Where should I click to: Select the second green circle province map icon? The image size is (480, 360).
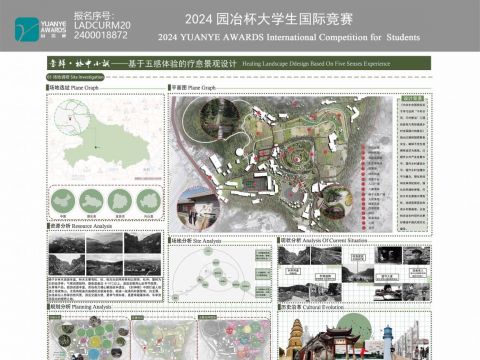click(91, 200)
